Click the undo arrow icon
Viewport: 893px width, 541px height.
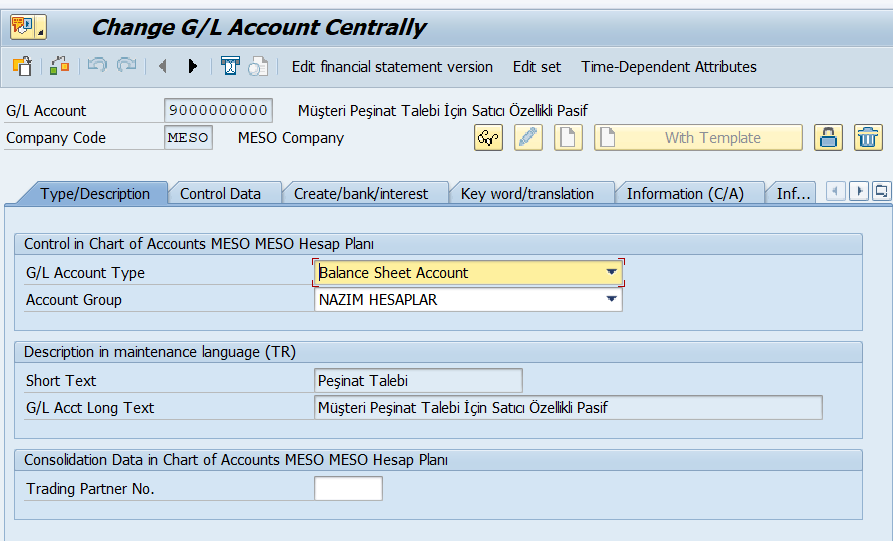point(97,65)
